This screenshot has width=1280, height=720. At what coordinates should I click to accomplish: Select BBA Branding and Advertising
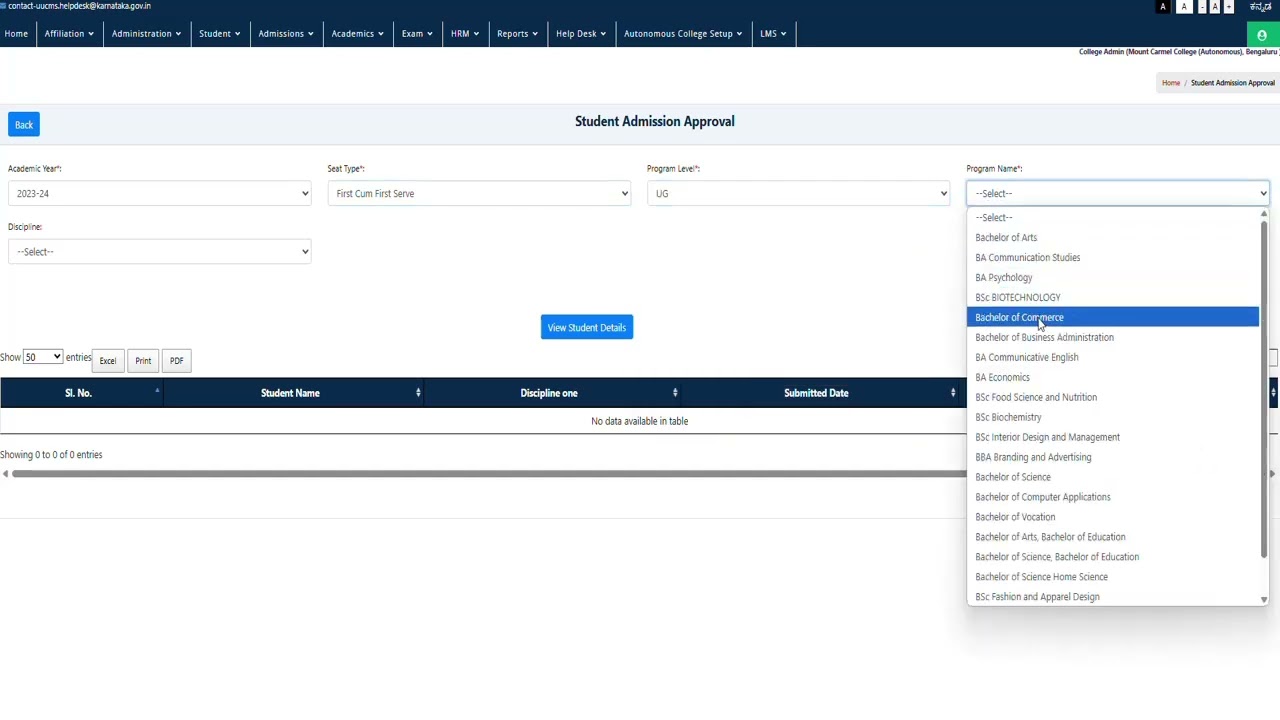click(1113, 458)
